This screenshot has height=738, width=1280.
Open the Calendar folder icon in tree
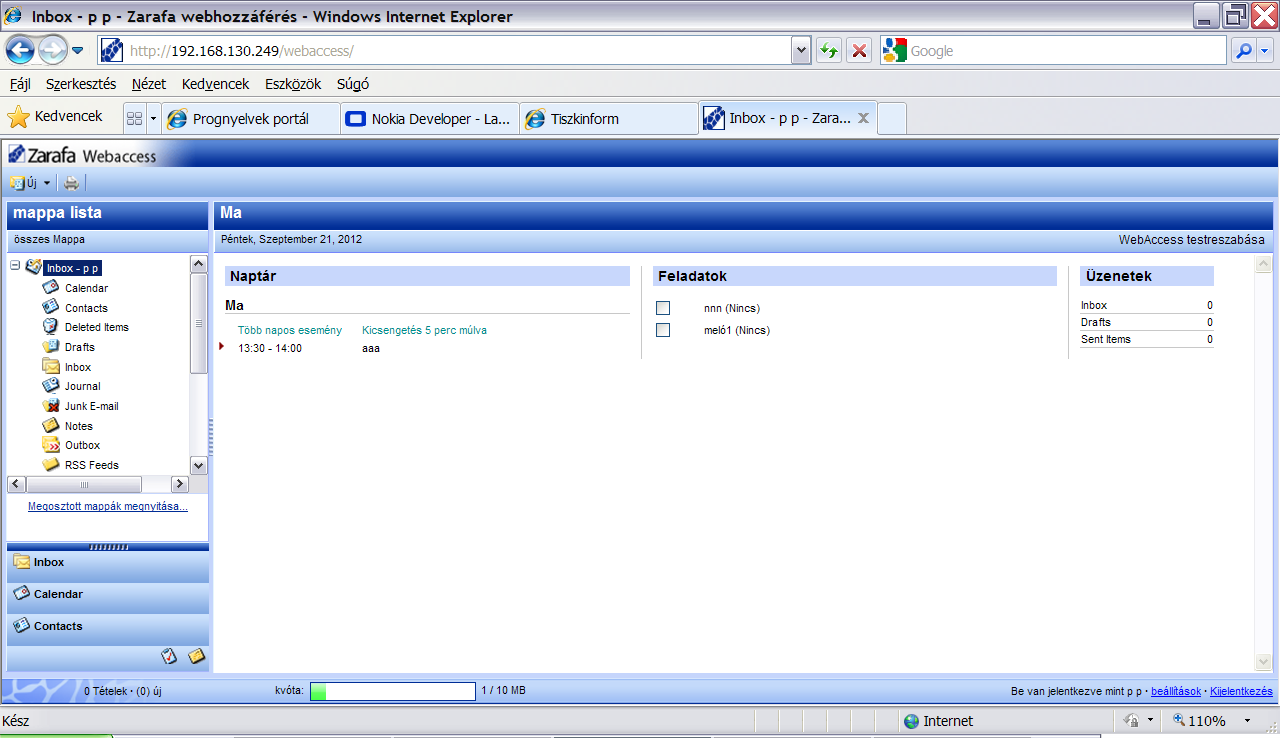(50, 288)
